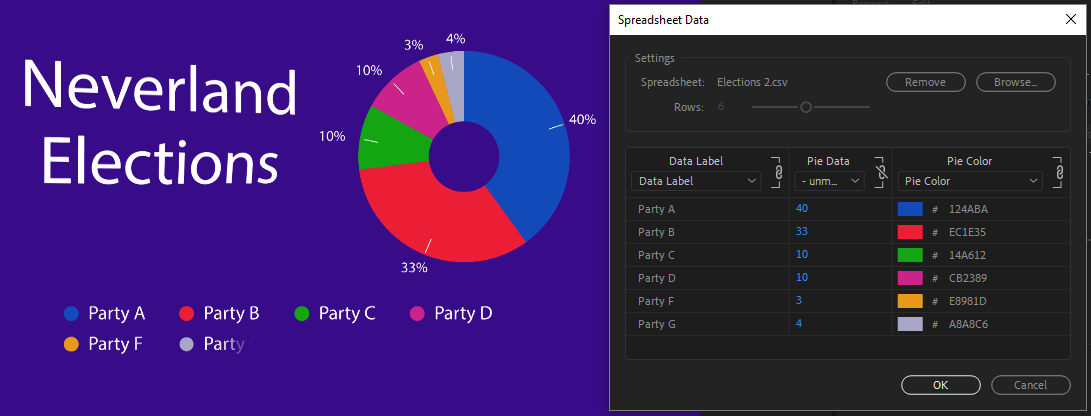The height and width of the screenshot is (416, 1091).
Task: Close the Spreadsheet Data dialog
Action: coord(1071,19)
